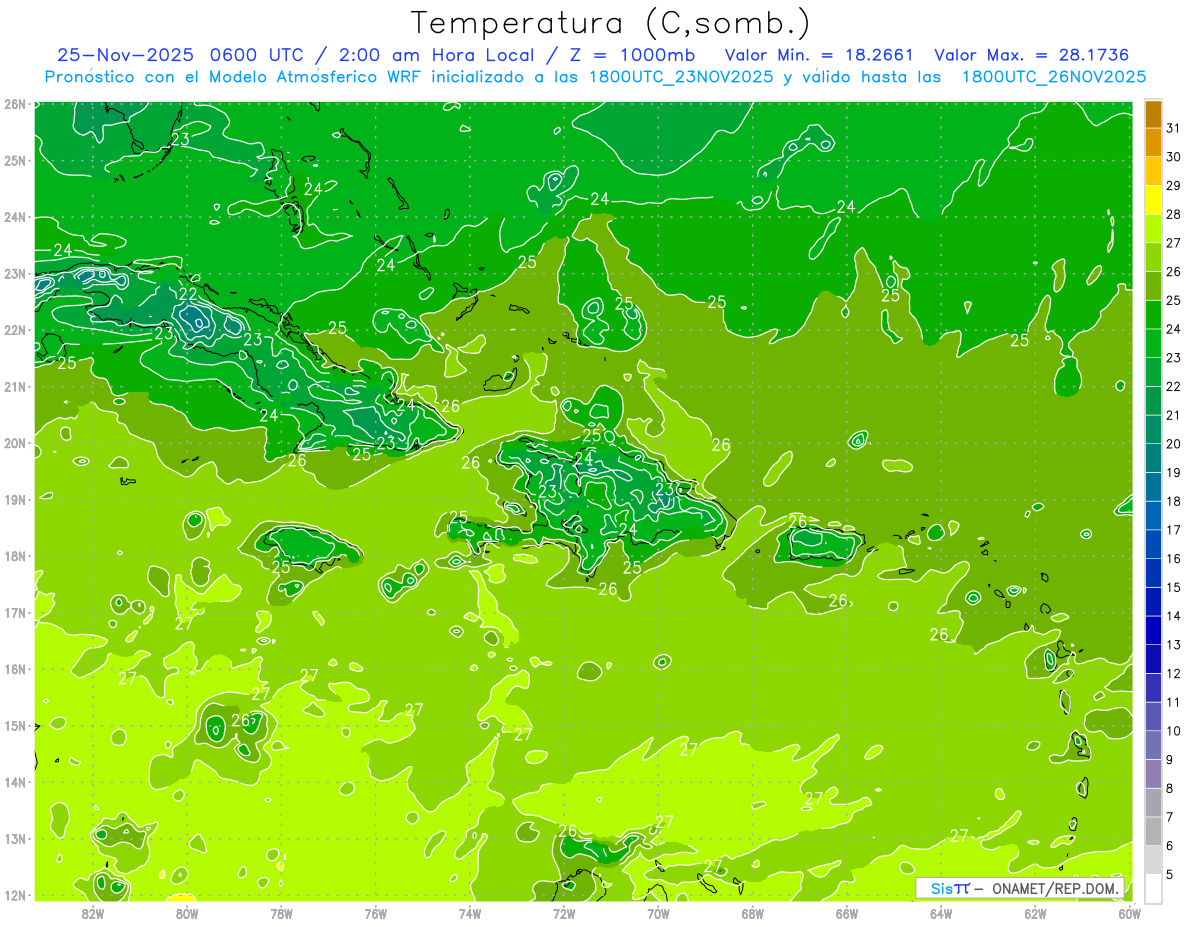Click the 16N latitude axis label
Image resolution: width=1200 pixels, height=927 pixels.
tap(14, 669)
